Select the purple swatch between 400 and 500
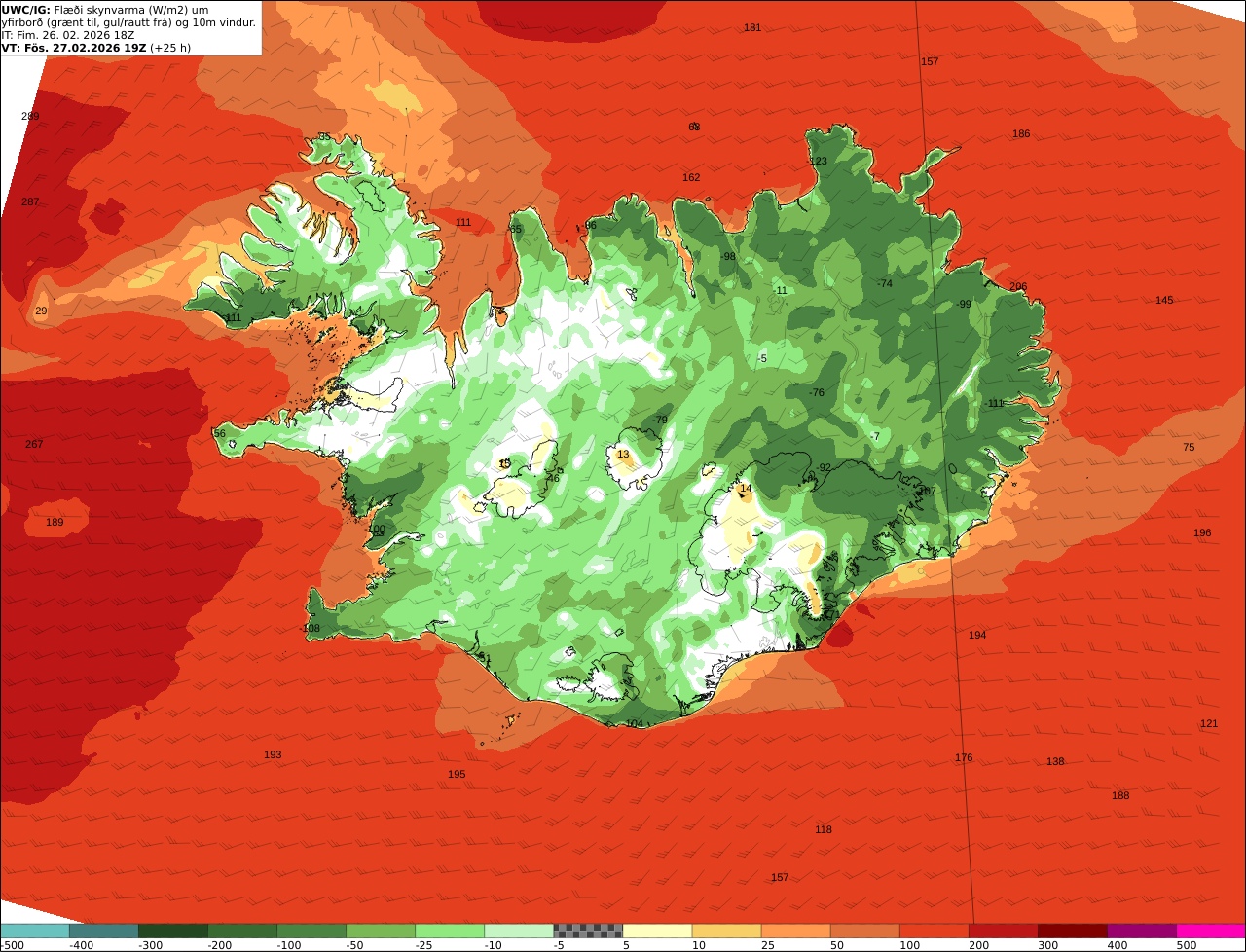The height and width of the screenshot is (952, 1246). tap(1142, 931)
